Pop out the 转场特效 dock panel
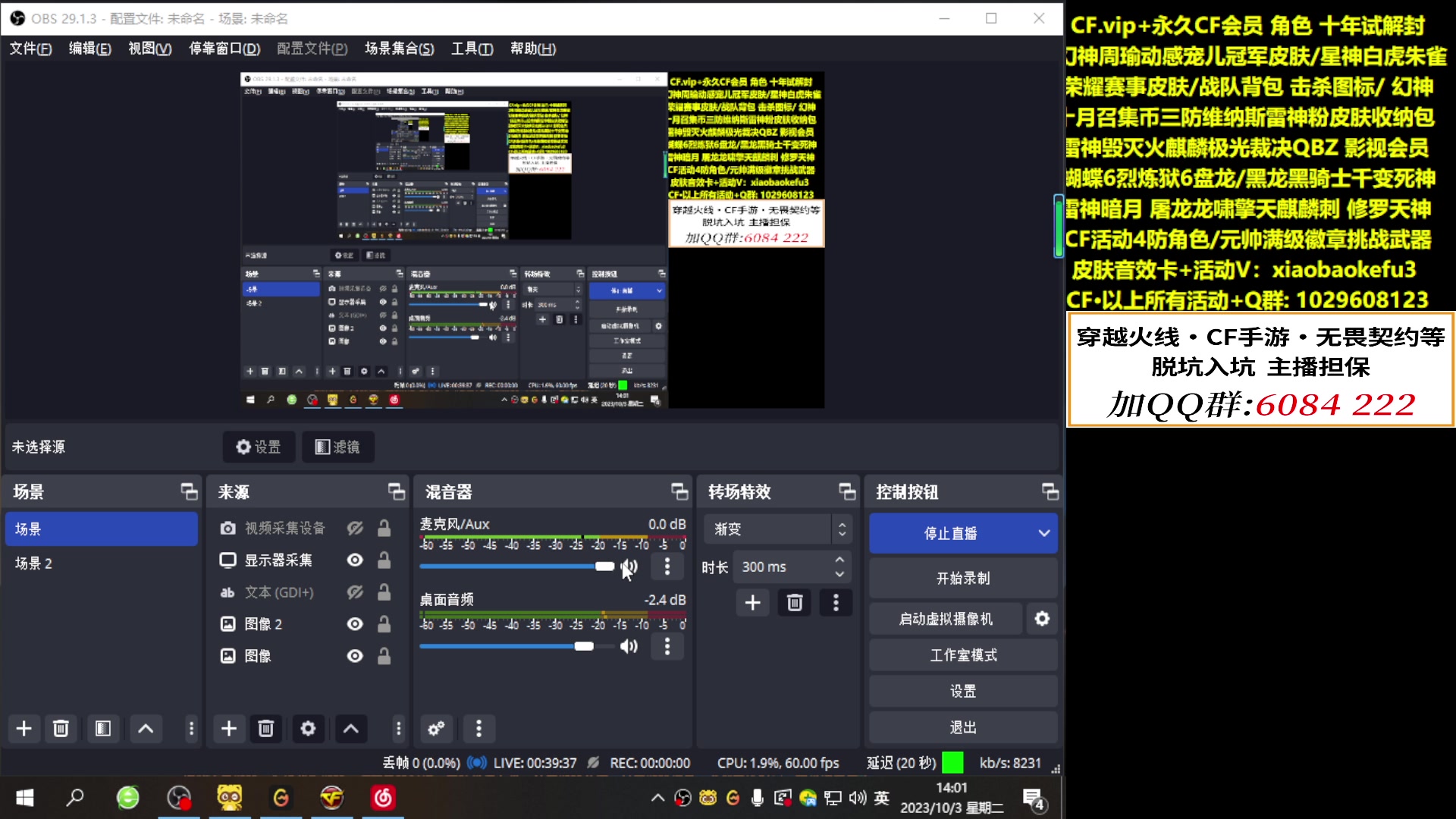 (847, 491)
